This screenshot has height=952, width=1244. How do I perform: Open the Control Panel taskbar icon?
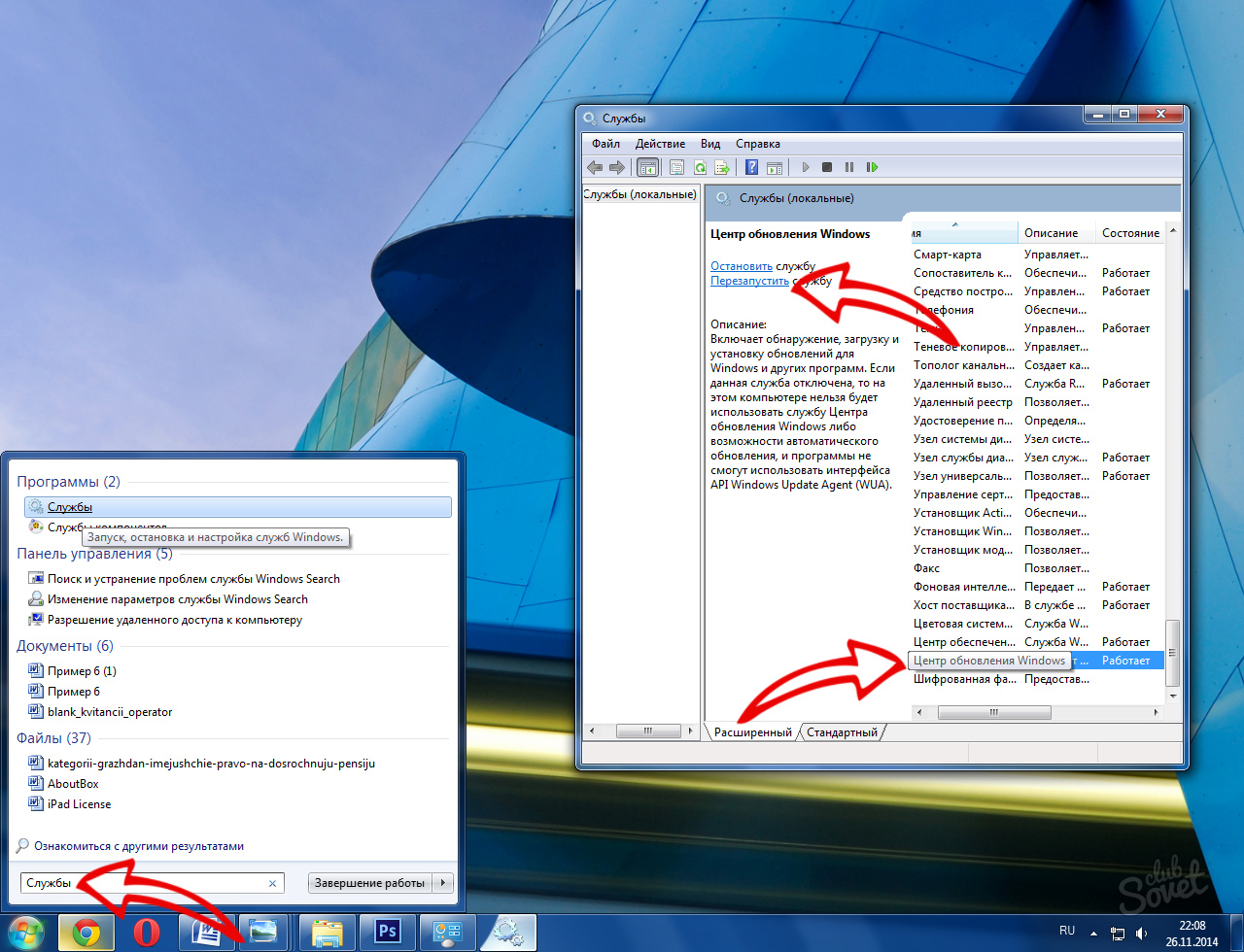(x=448, y=933)
